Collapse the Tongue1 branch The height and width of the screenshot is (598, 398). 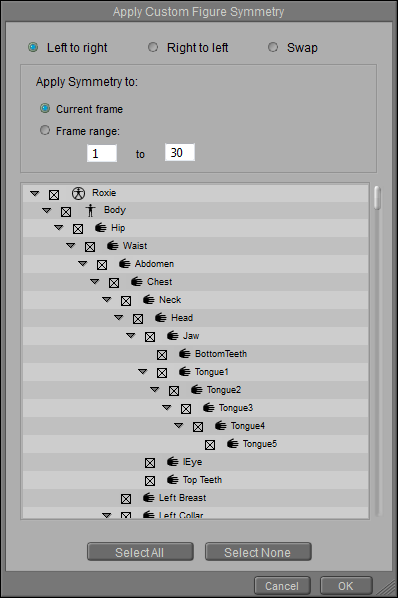coord(143,371)
